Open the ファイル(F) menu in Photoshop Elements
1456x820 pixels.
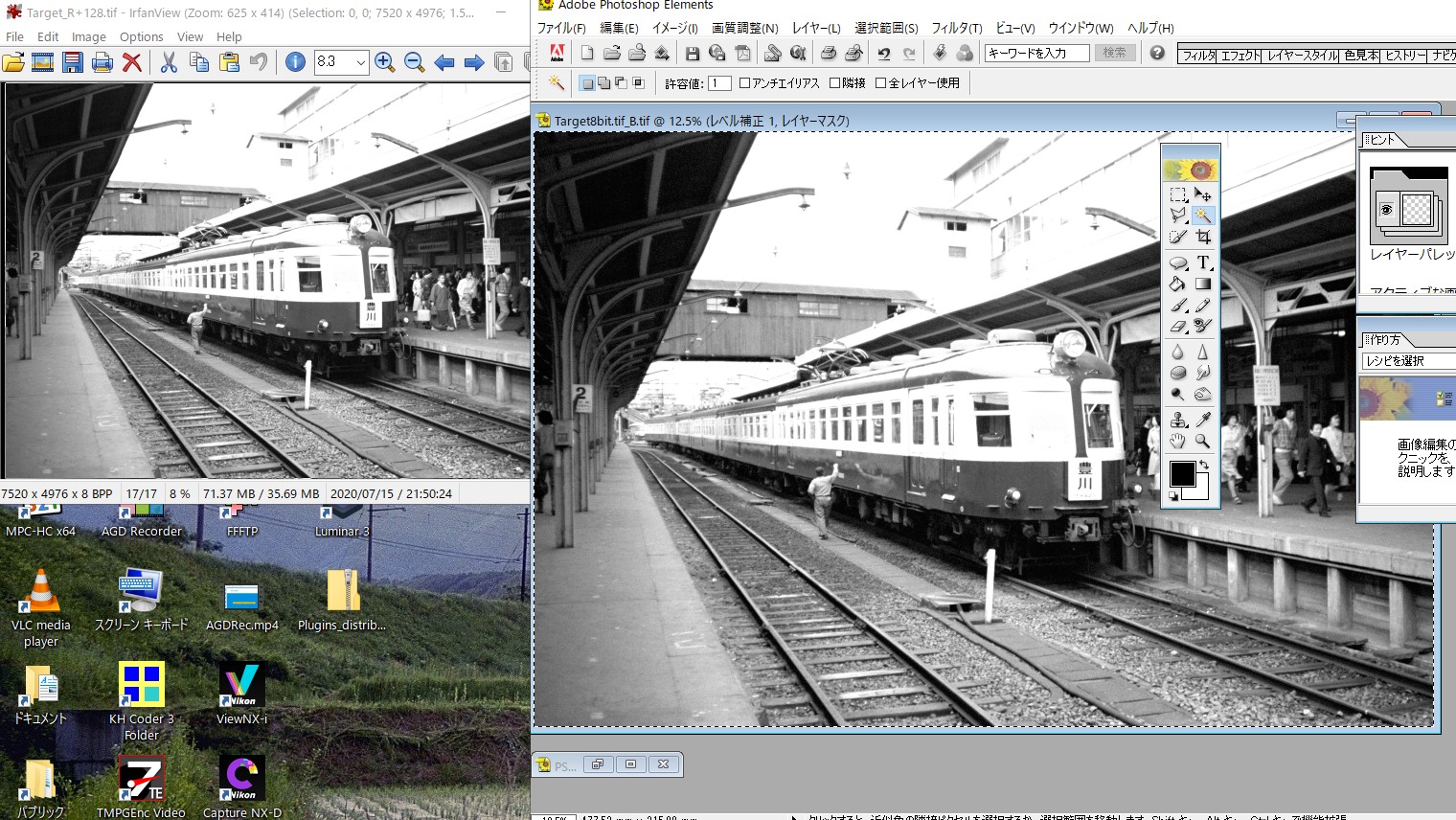[x=561, y=29]
